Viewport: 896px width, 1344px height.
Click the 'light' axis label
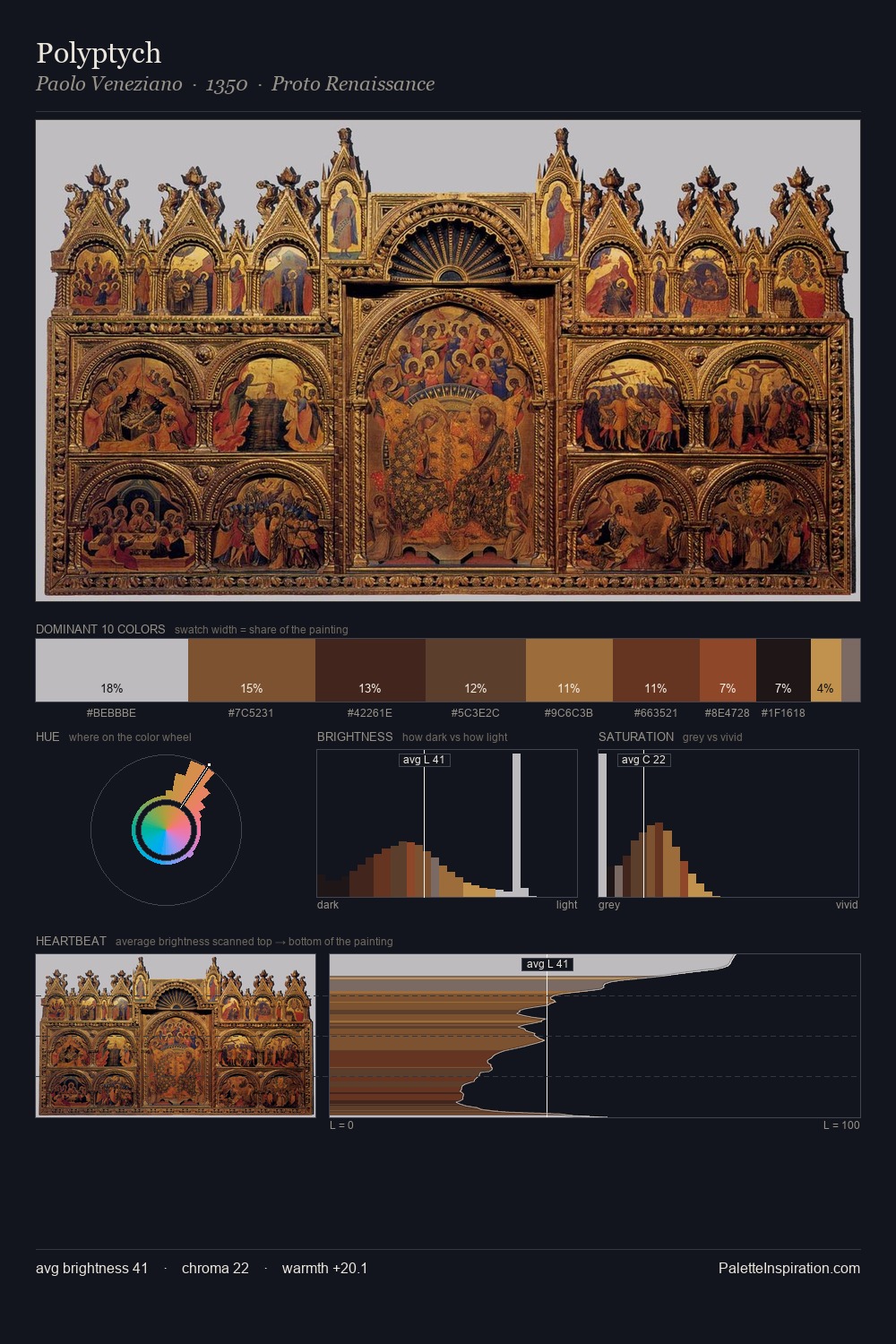566,905
